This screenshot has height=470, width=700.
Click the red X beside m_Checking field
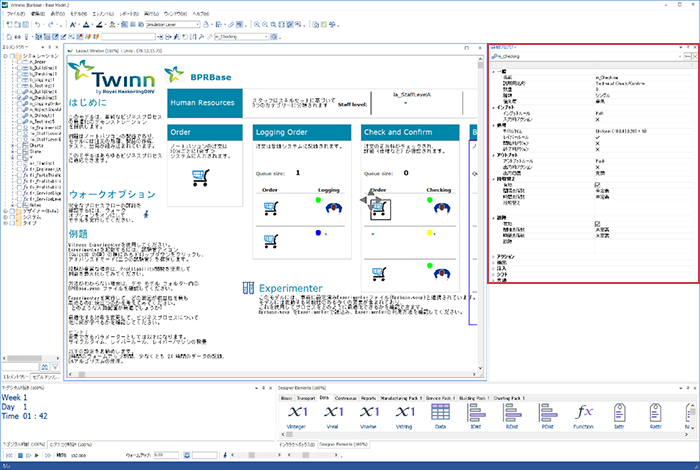tap(695, 57)
